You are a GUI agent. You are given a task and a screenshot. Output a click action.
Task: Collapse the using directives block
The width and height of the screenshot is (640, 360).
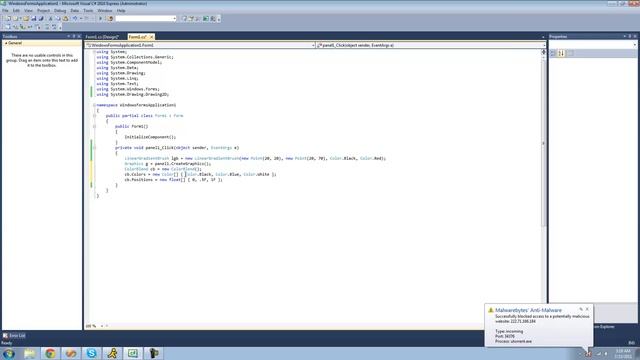tap(94, 52)
